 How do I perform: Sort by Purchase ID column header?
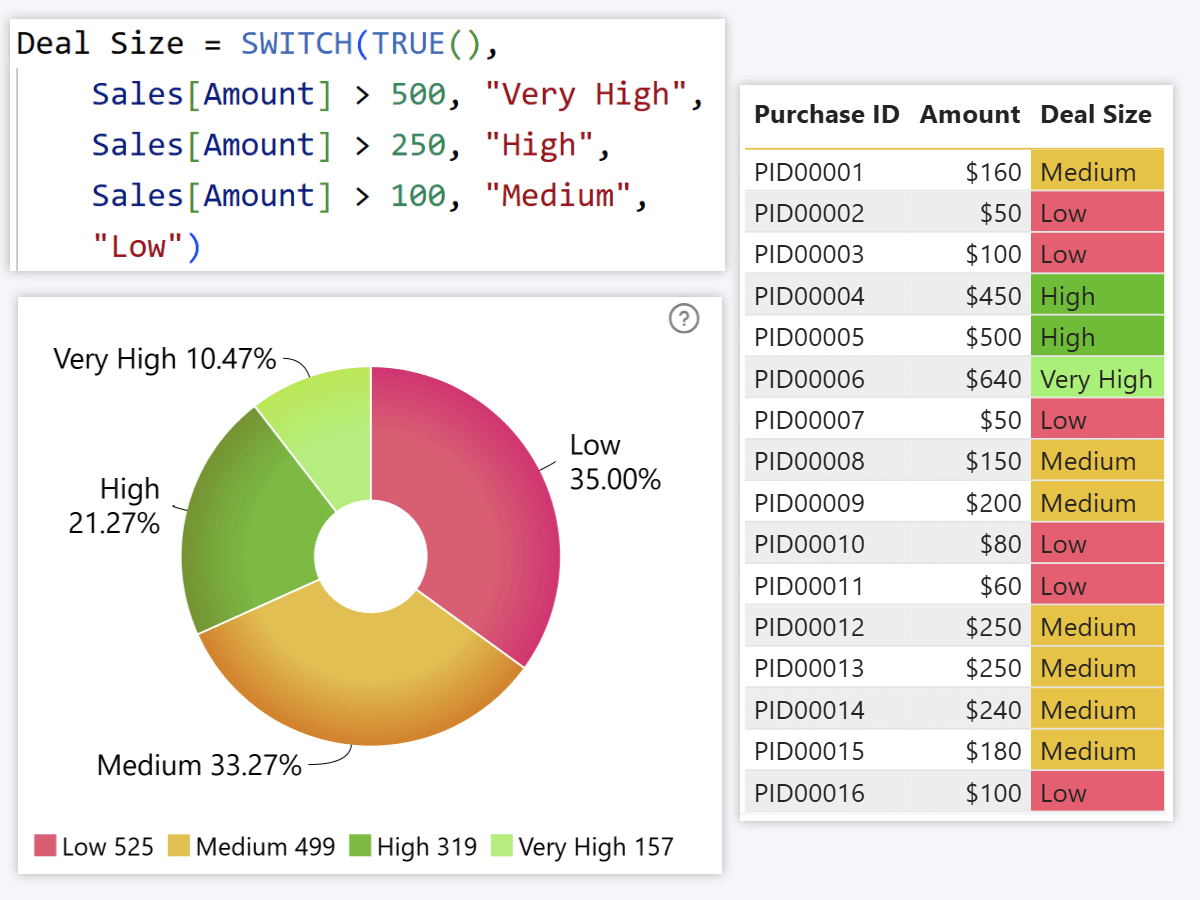827,115
